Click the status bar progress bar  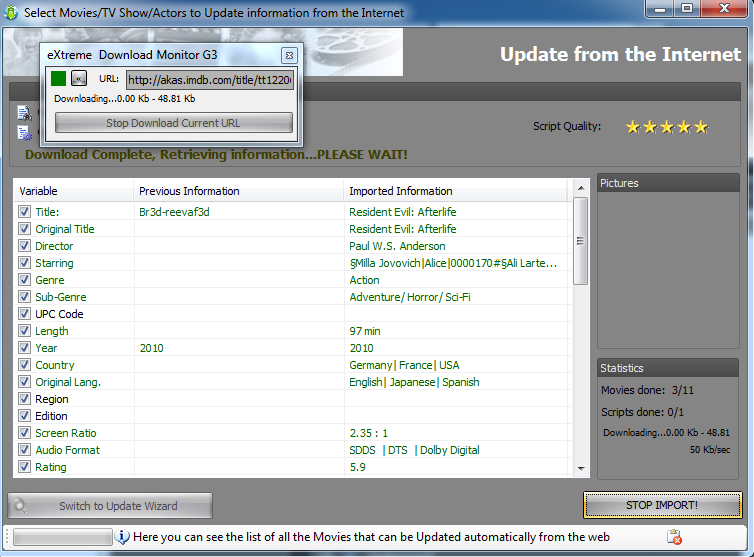pyautogui.click(x=63, y=537)
